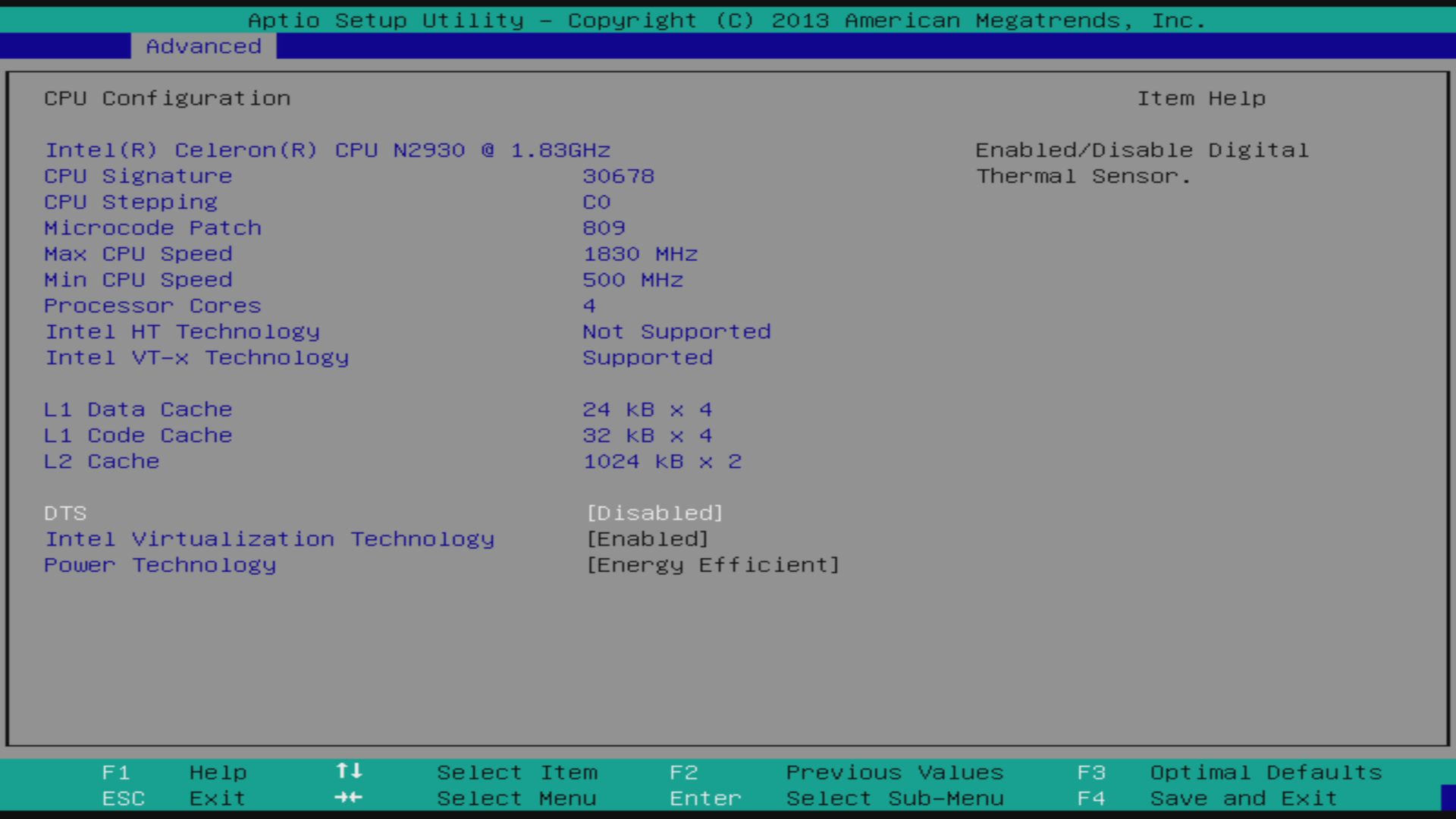Click the L1 Data Cache label
The height and width of the screenshot is (819, 1456).
138,409
